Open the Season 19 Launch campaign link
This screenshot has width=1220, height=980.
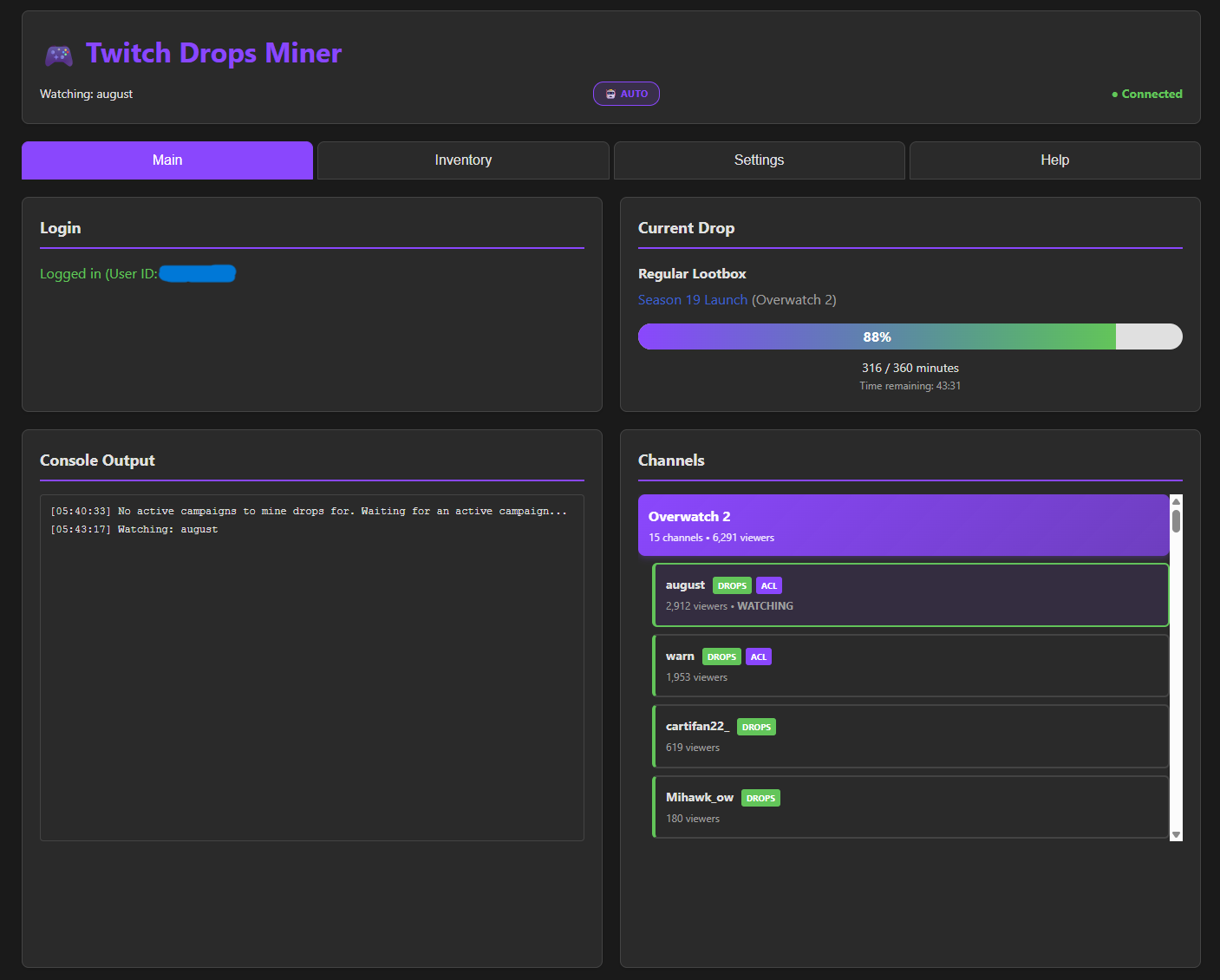click(x=692, y=300)
